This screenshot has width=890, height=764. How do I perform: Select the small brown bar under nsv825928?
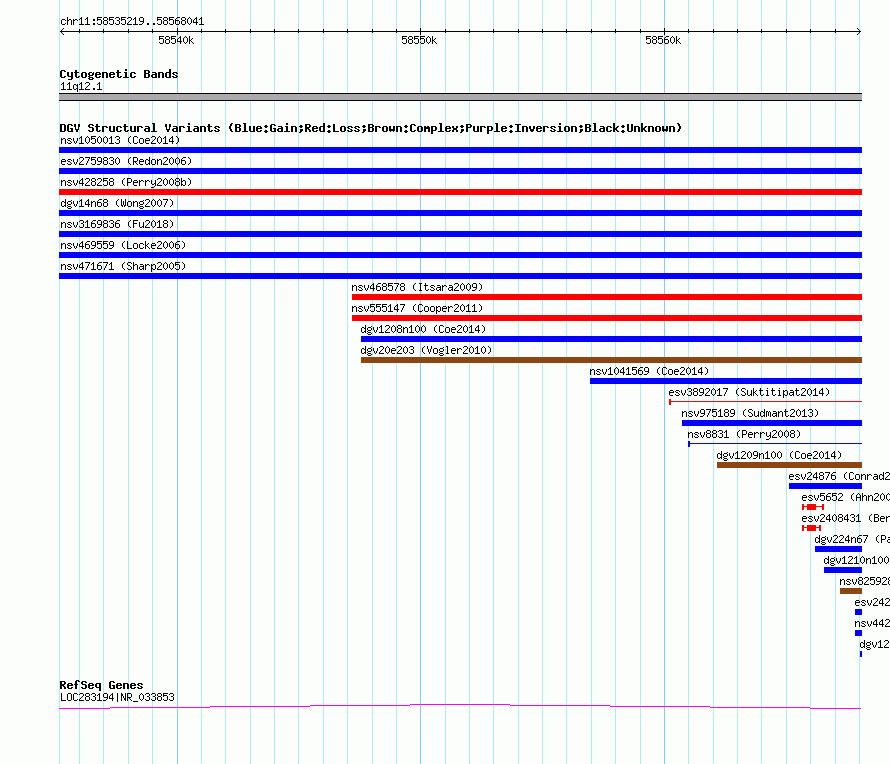[851, 591]
